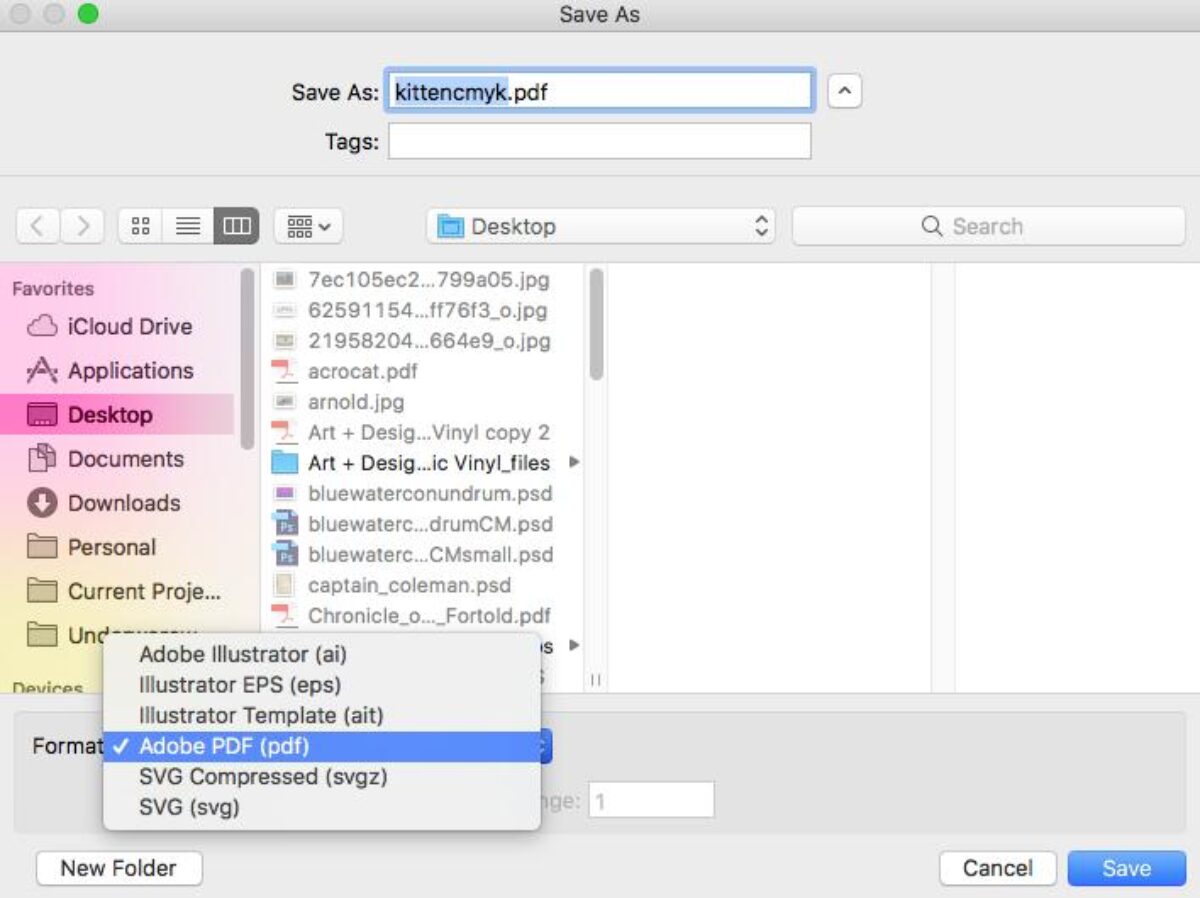Click the back navigation arrow
This screenshot has width=1200, height=898.
(x=38, y=226)
